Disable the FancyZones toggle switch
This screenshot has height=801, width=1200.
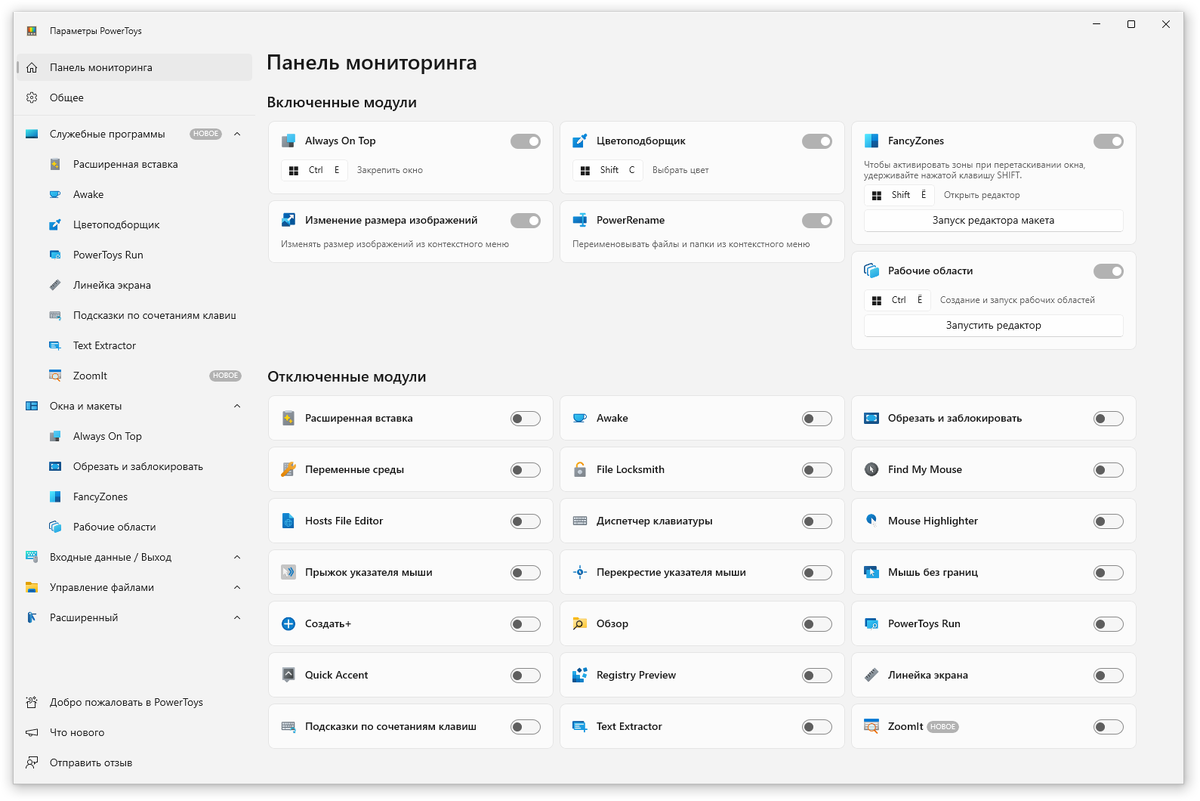(1108, 142)
